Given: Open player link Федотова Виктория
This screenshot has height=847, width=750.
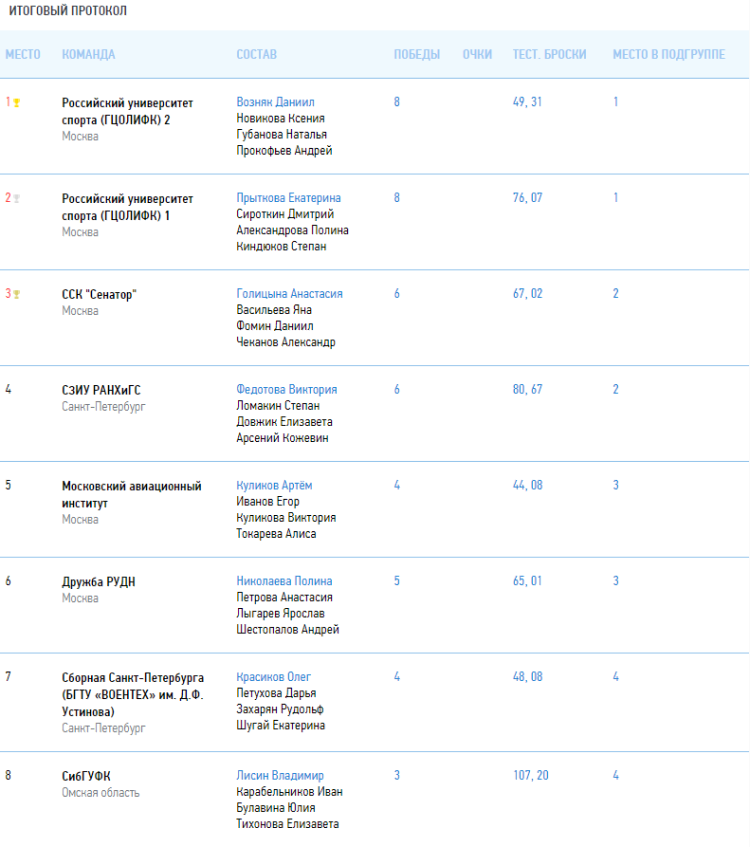Looking at the screenshot, I should tap(286, 389).
